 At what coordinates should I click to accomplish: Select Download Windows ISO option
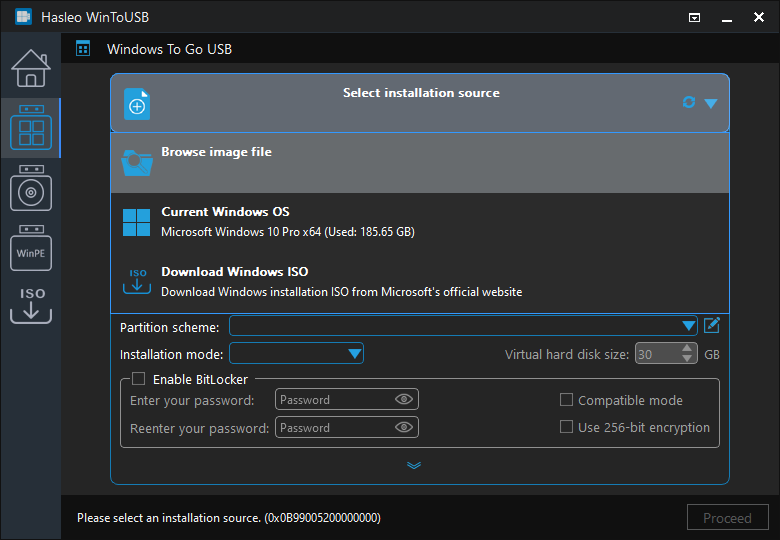(x=420, y=282)
